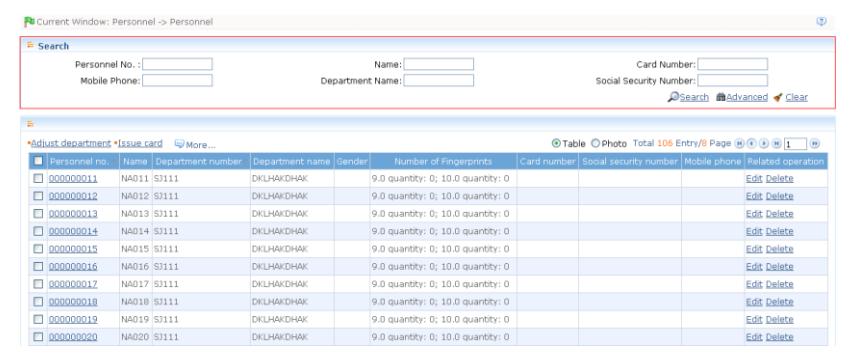Viewport: 852px width, 363px height.
Task: Click the Adjust department link
Action: 71,143
